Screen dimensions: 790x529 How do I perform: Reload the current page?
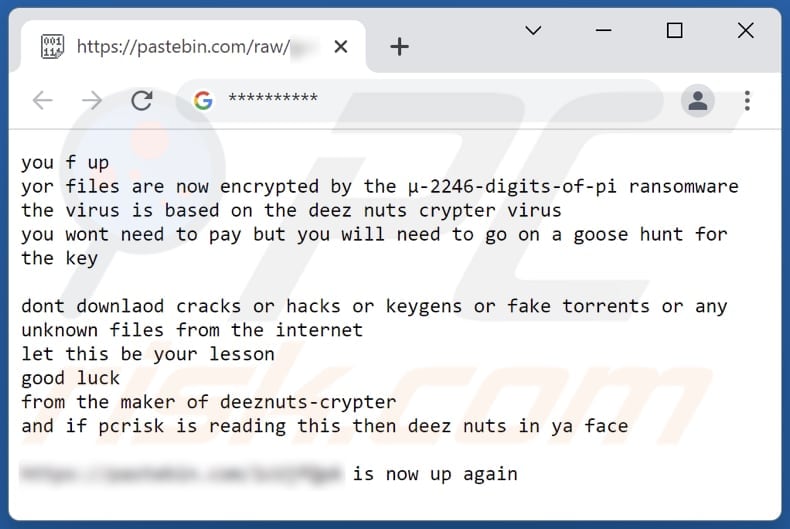(142, 100)
